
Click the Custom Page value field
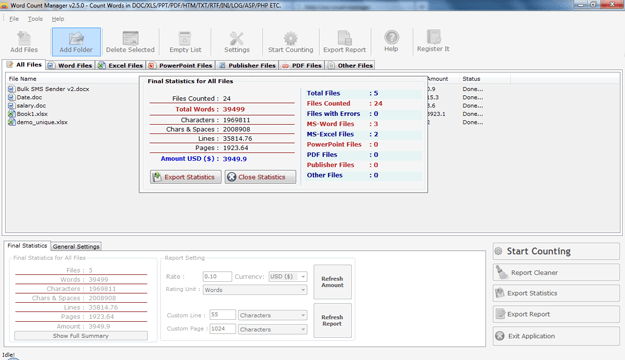tap(223, 329)
